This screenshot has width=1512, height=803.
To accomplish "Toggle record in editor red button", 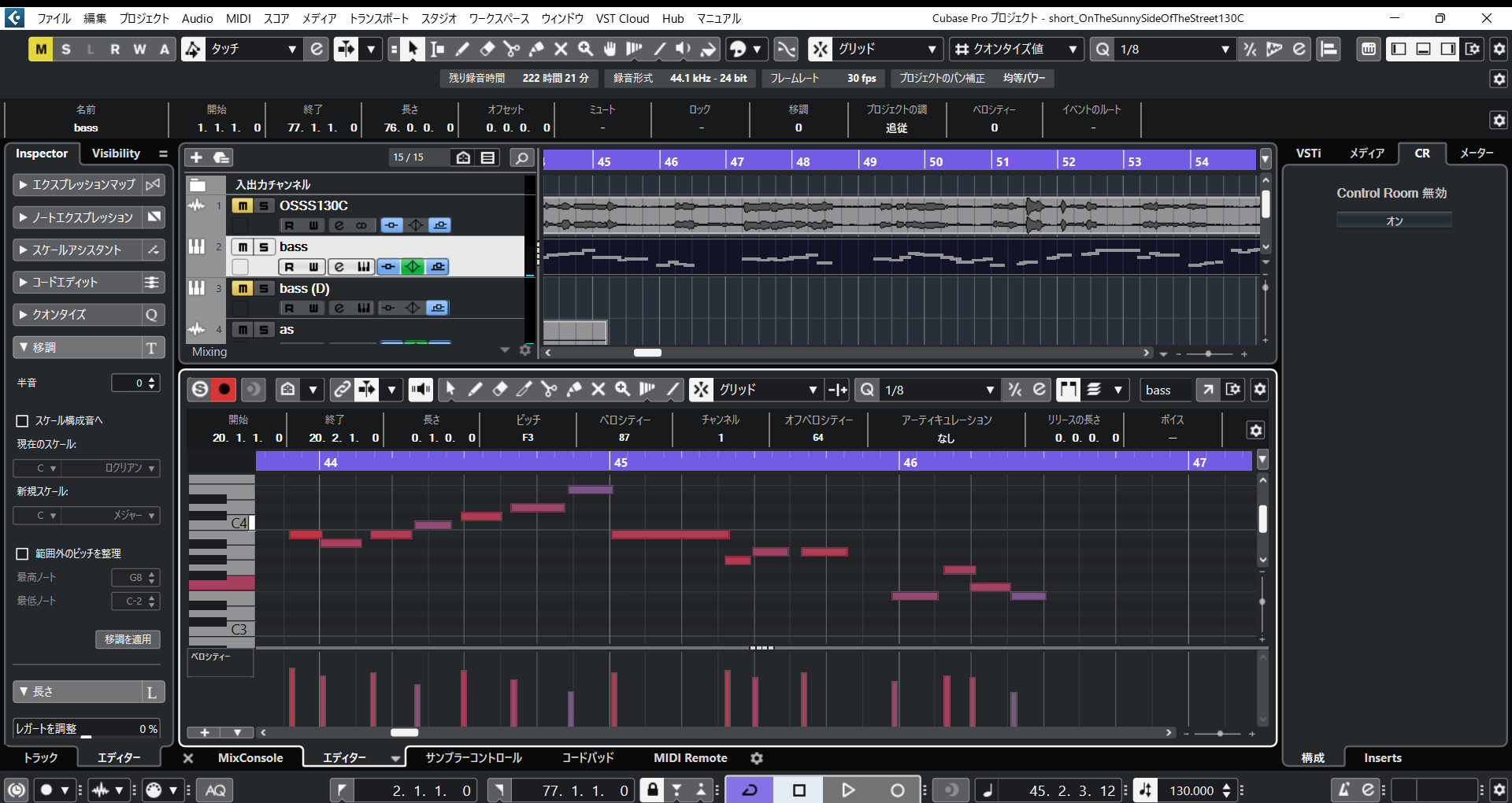I will [x=224, y=389].
